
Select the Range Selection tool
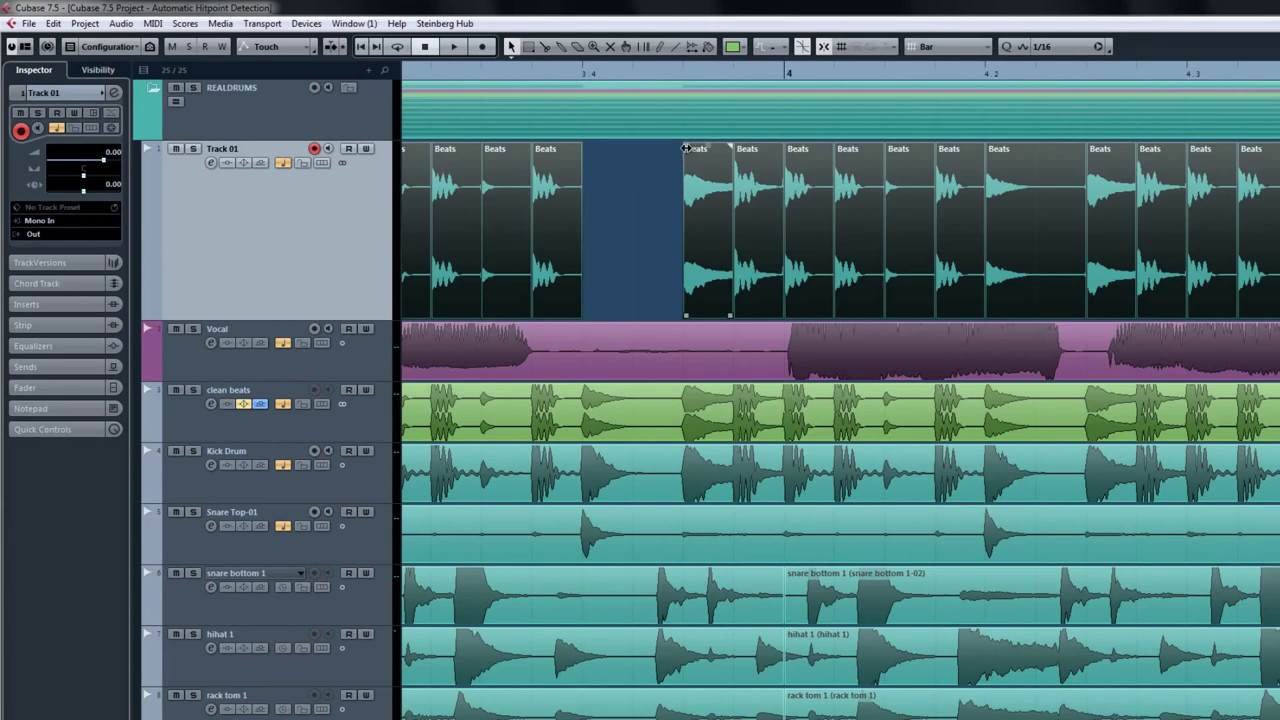pyautogui.click(x=528, y=47)
